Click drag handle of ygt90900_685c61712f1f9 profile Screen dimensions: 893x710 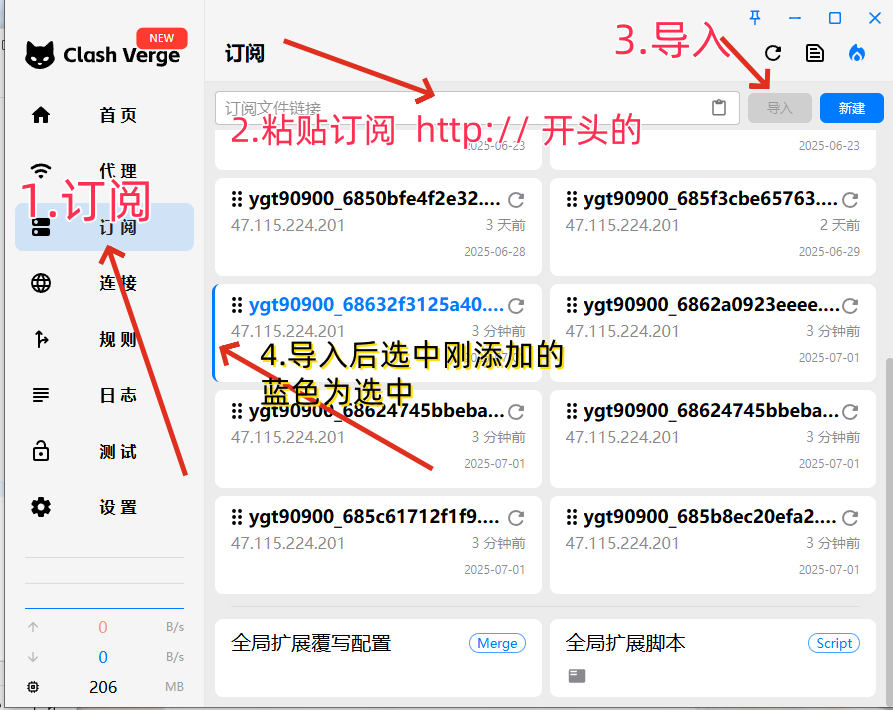click(237, 518)
